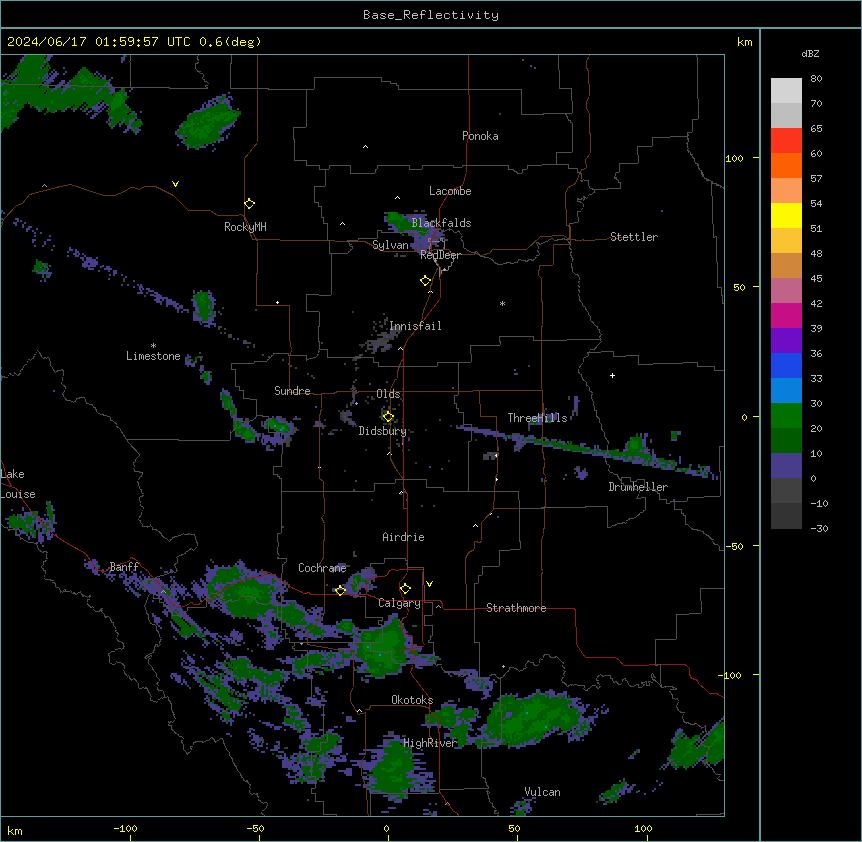Viewport: 862px width, 842px height.
Task: Click the Vulcan label
Action: (x=542, y=792)
